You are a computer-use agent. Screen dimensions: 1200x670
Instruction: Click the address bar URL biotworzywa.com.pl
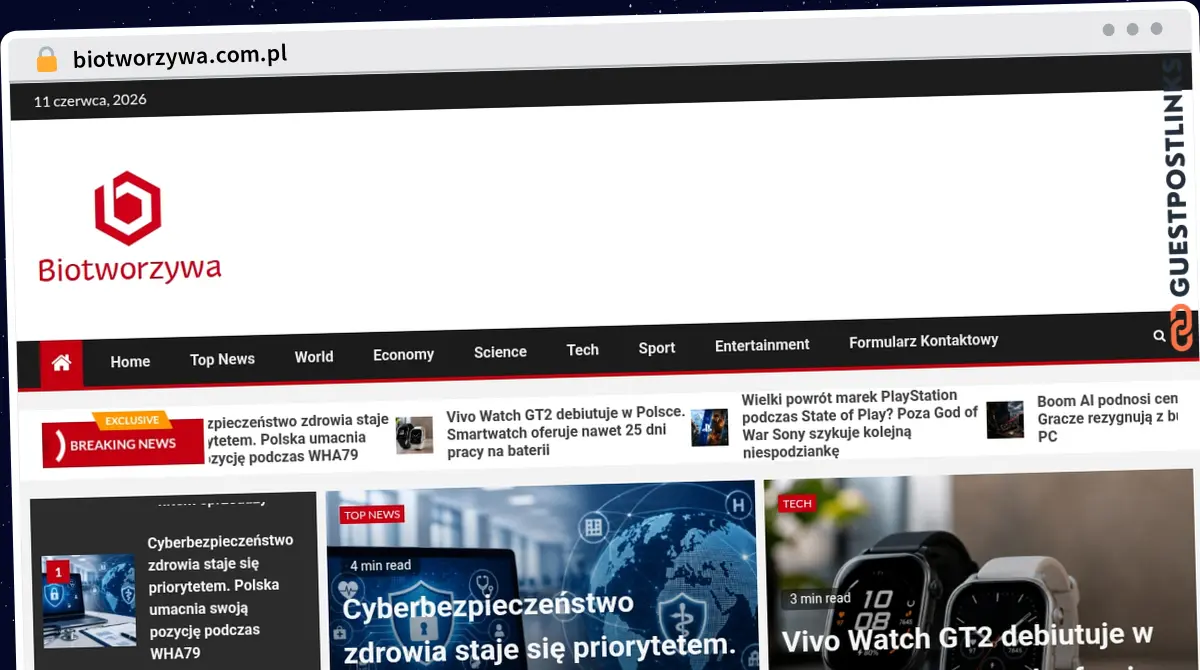[x=180, y=57]
